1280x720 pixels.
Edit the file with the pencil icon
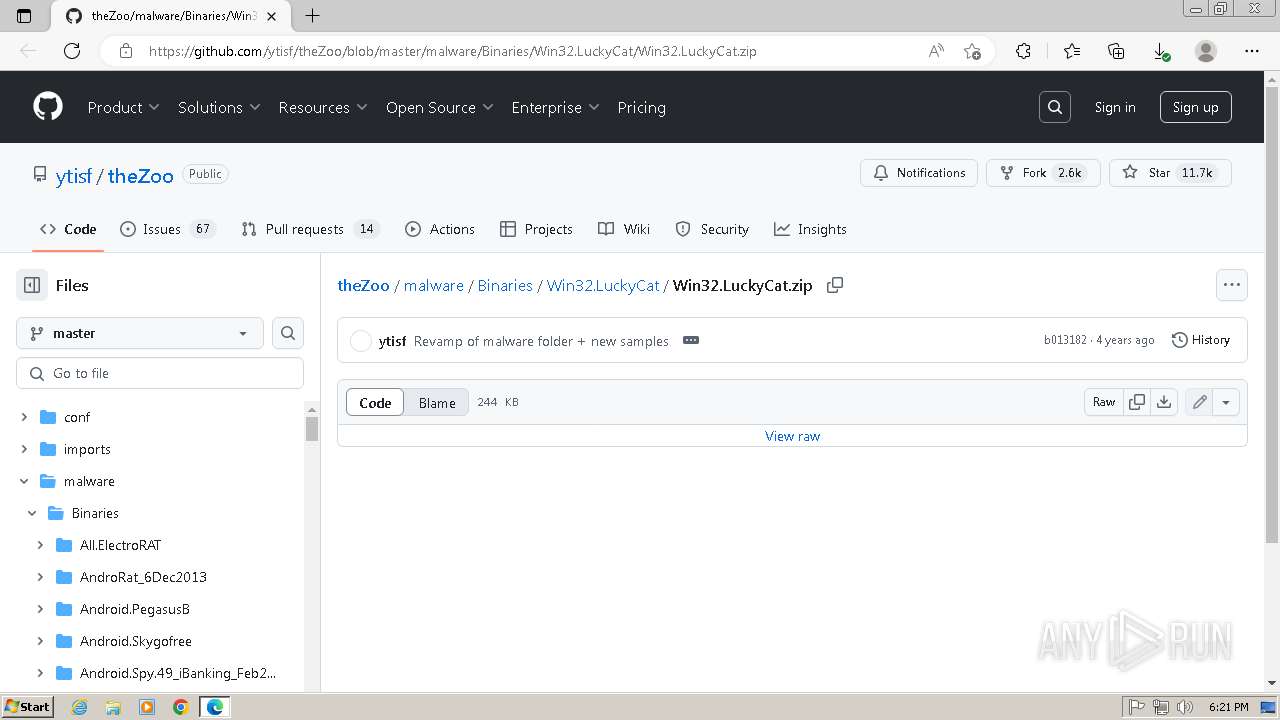coord(1199,402)
